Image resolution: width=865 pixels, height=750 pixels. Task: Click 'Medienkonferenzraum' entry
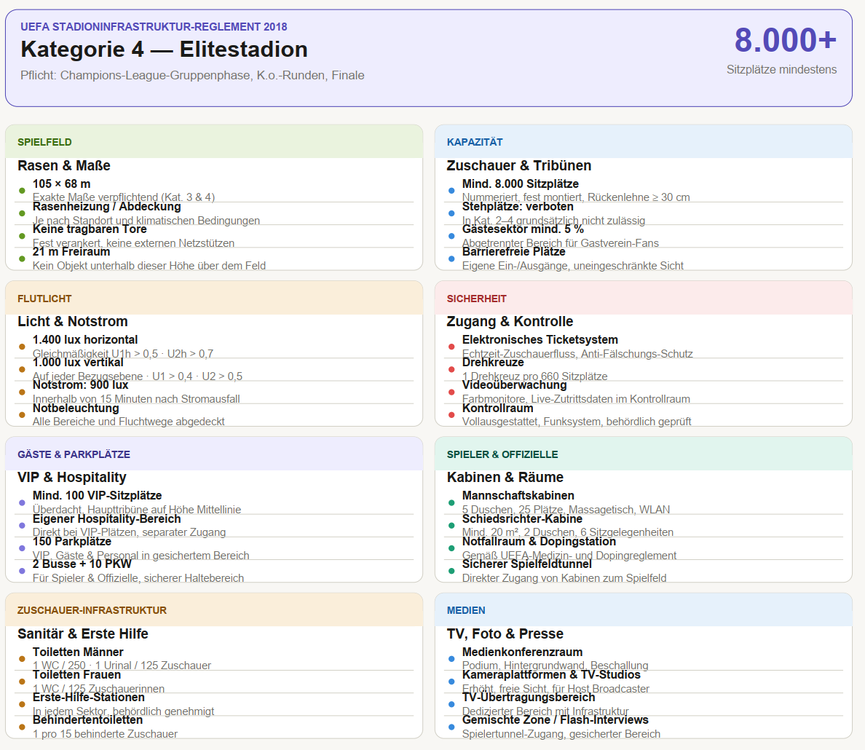click(x=522, y=652)
